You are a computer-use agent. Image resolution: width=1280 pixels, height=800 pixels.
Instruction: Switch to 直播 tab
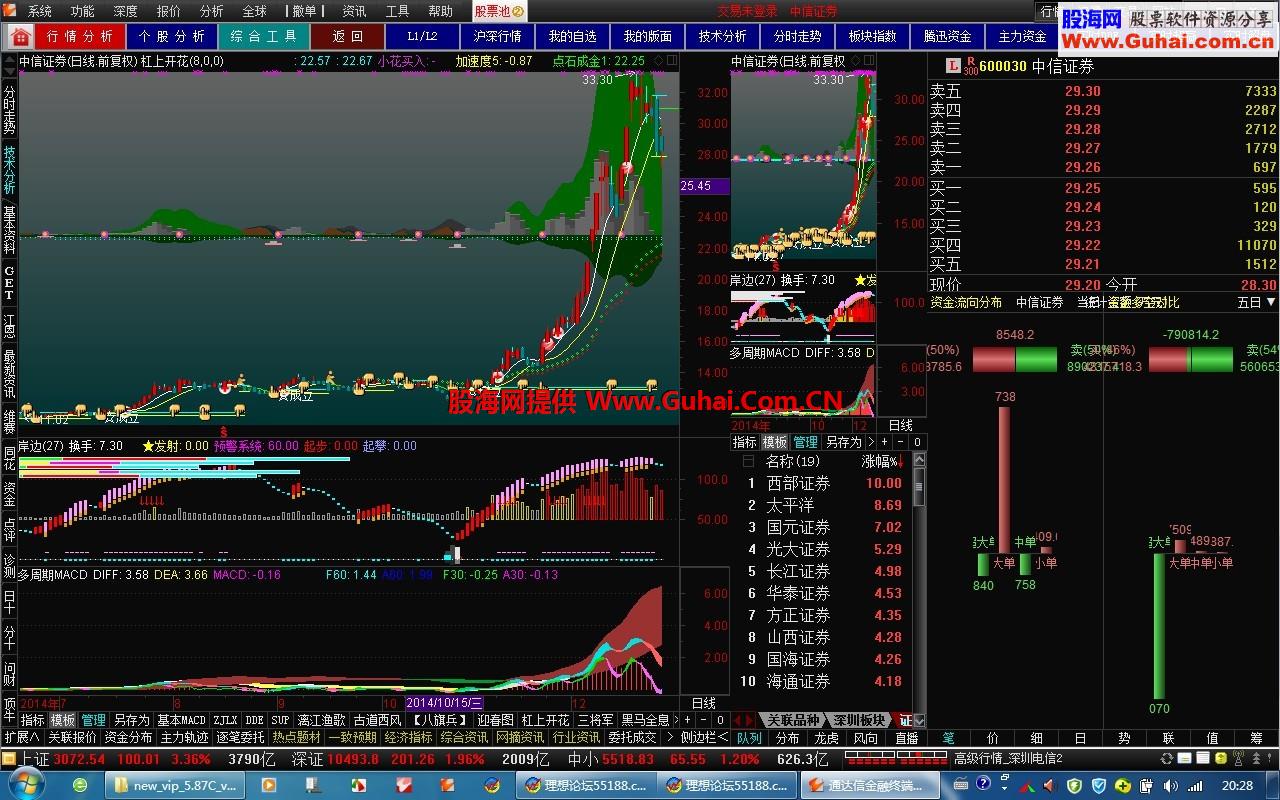[906, 738]
